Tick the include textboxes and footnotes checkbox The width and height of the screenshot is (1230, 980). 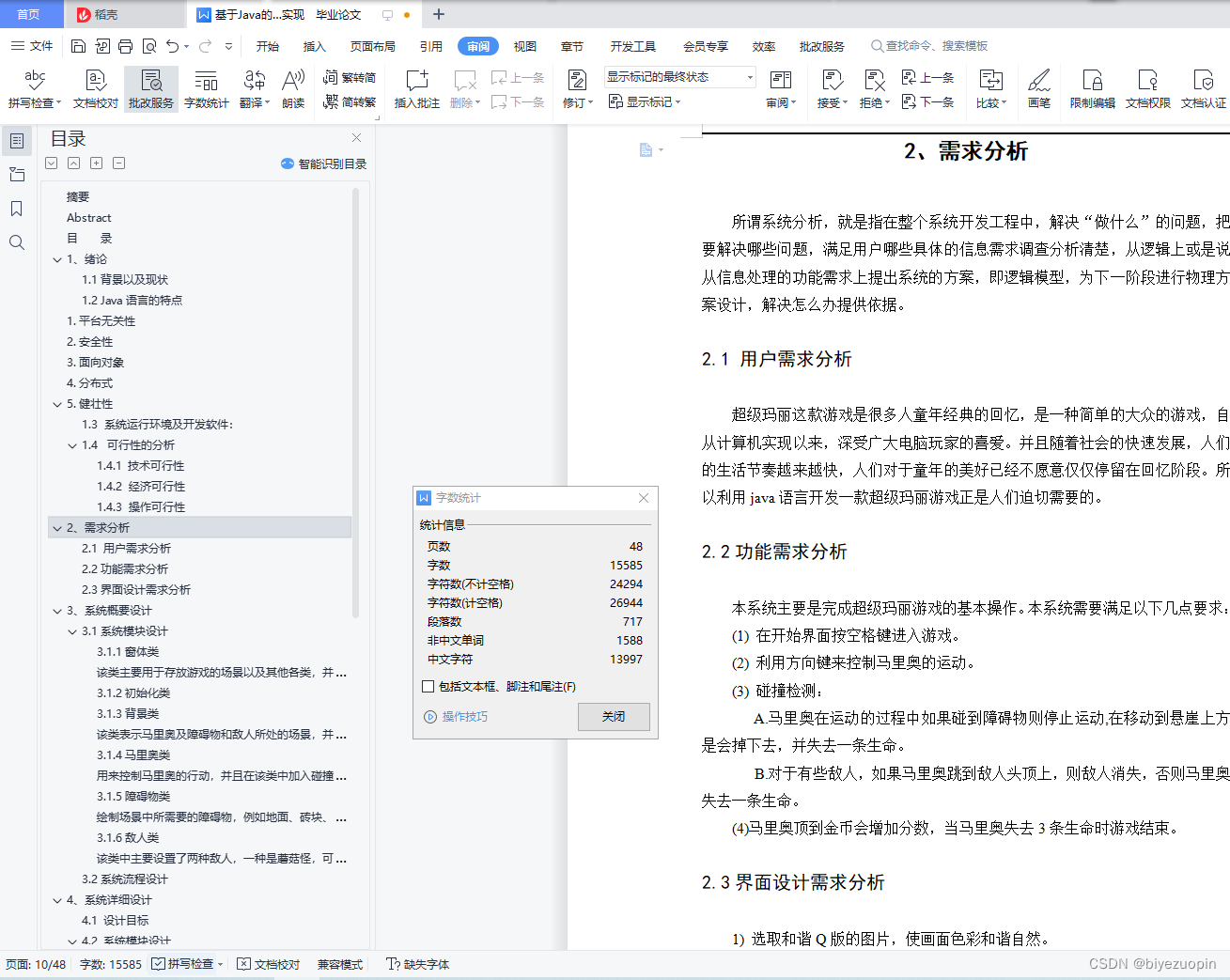point(428,687)
